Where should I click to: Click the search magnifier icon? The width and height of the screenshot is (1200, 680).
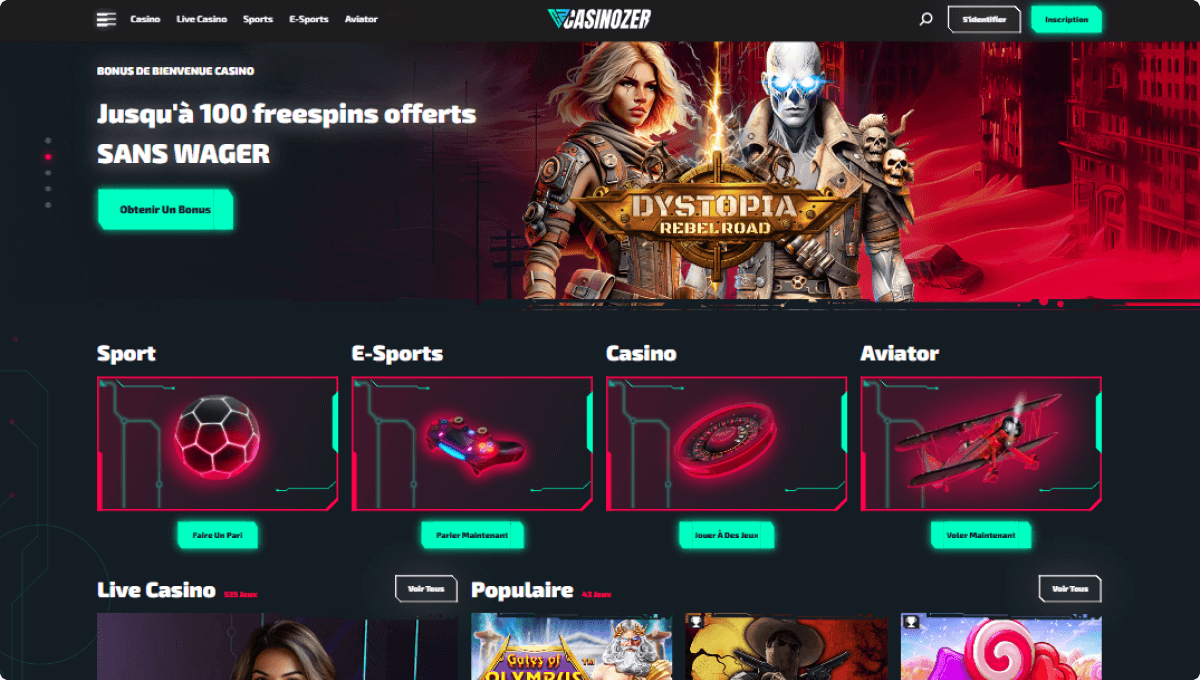tap(926, 19)
